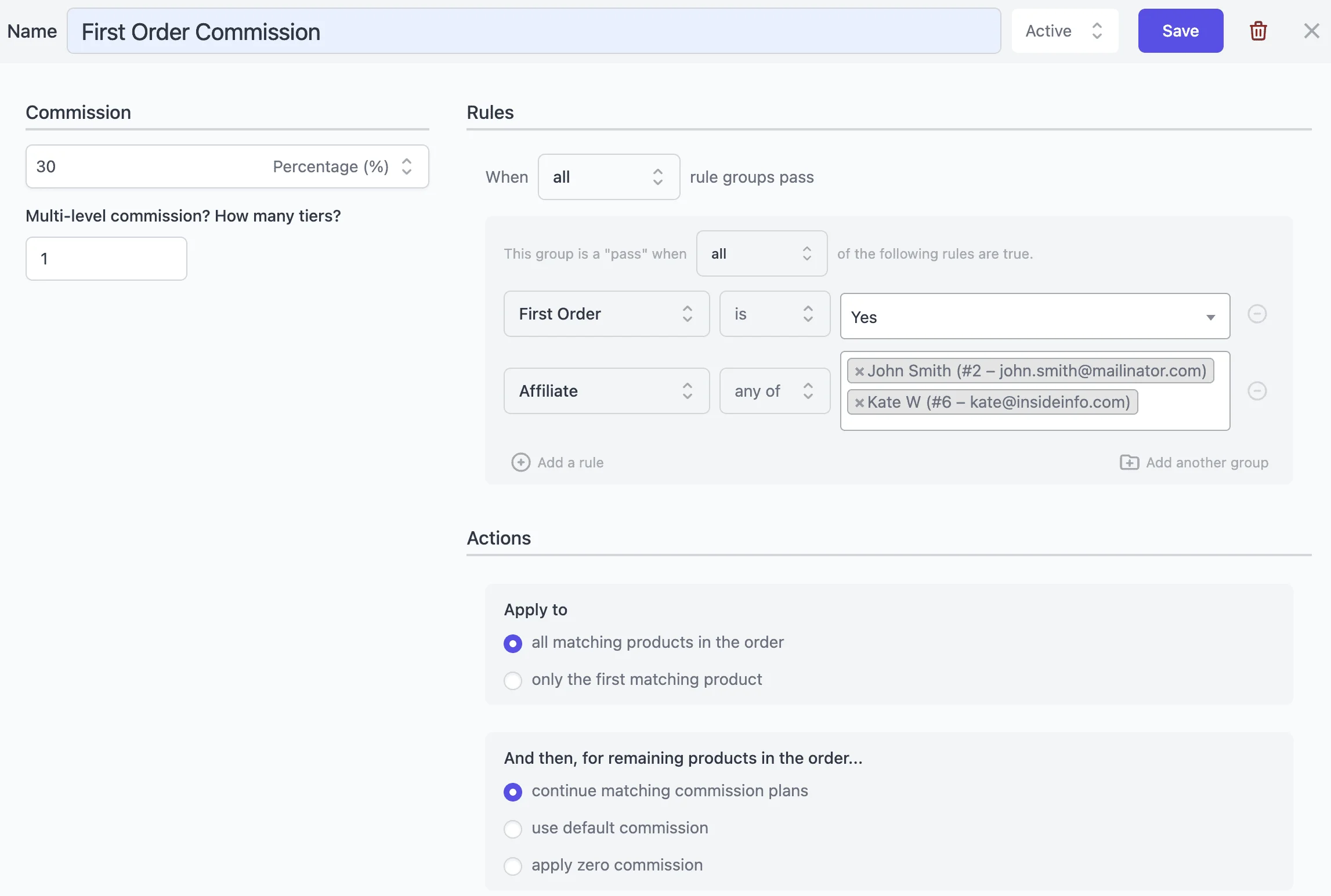Click the Add a rule text
Viewport: 1331px width, 896px height.
coord(570,462)
